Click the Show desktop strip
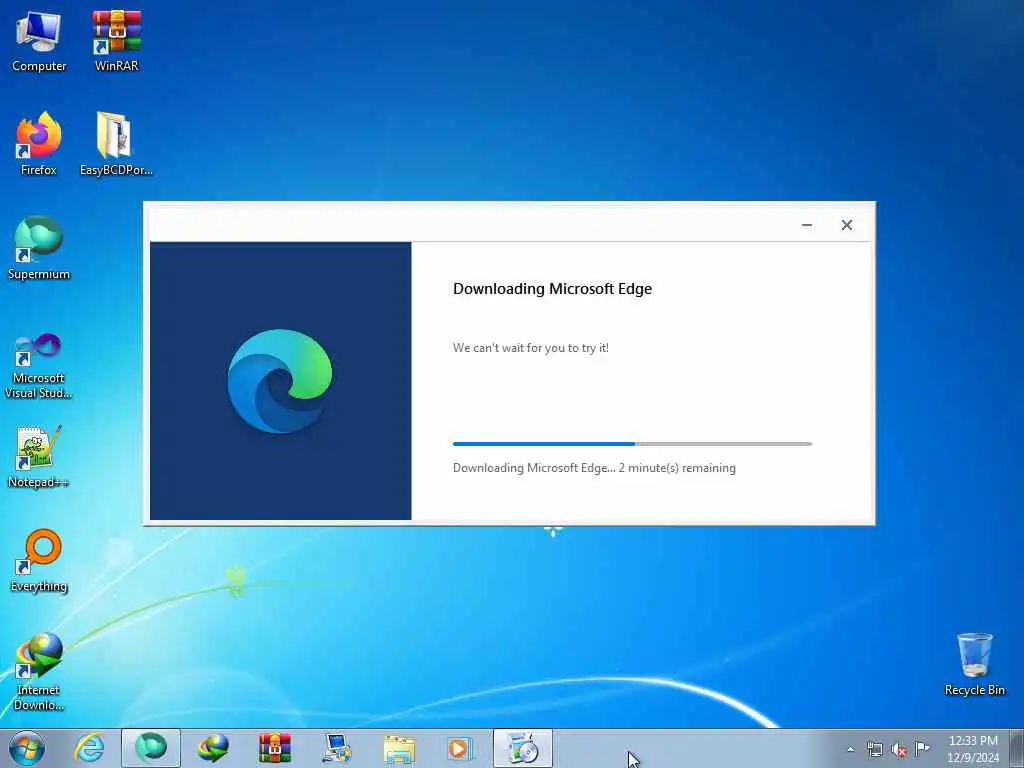1024x768 pixels. coord(1017,748)
